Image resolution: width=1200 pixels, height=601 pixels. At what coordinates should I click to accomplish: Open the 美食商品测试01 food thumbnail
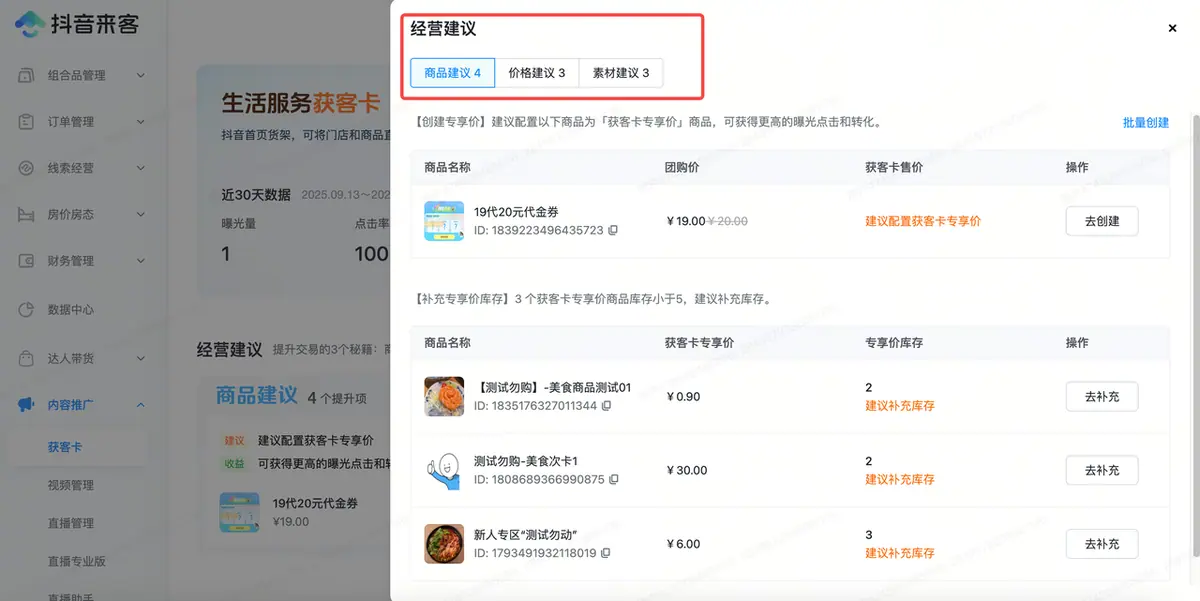(444, 397)
